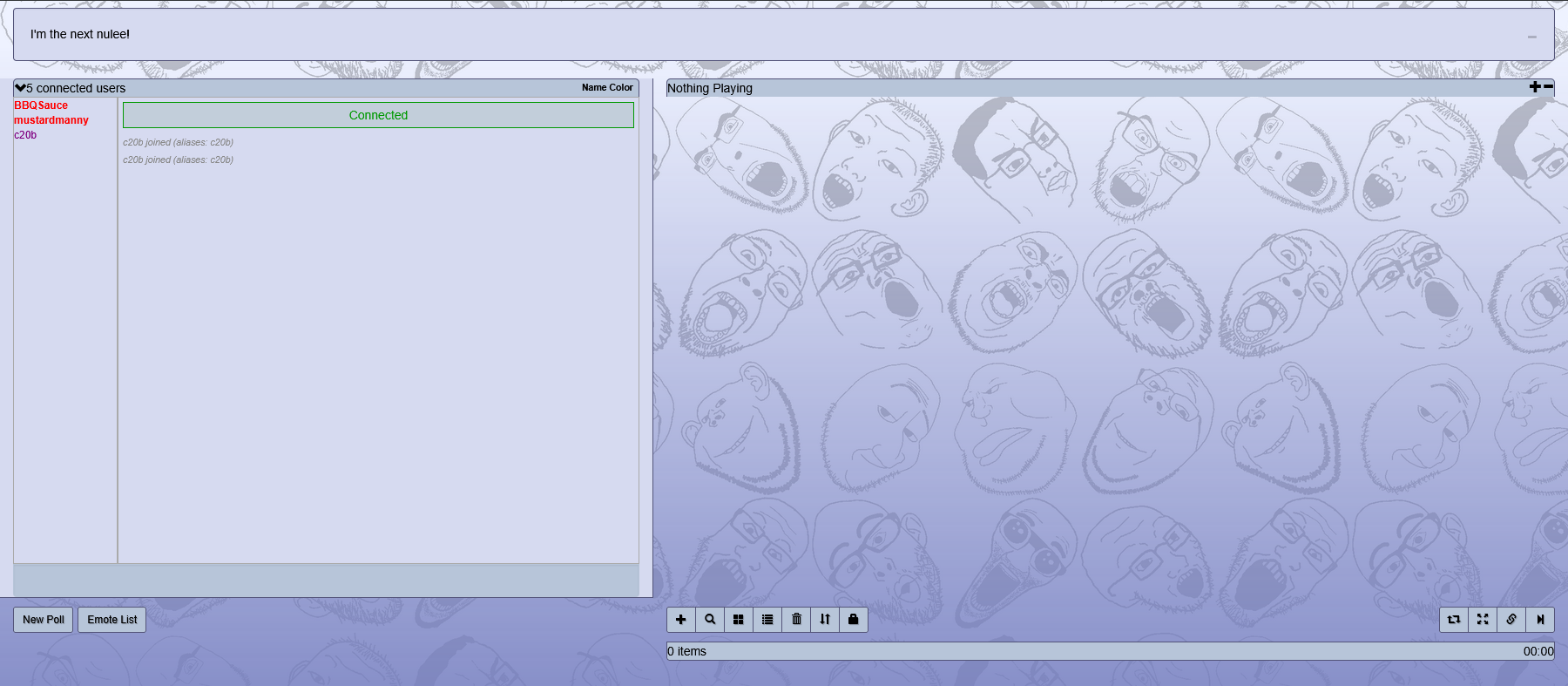Click the up-down arrows shuffle icon
The image size is (1568, 686).
pos(825,620)
